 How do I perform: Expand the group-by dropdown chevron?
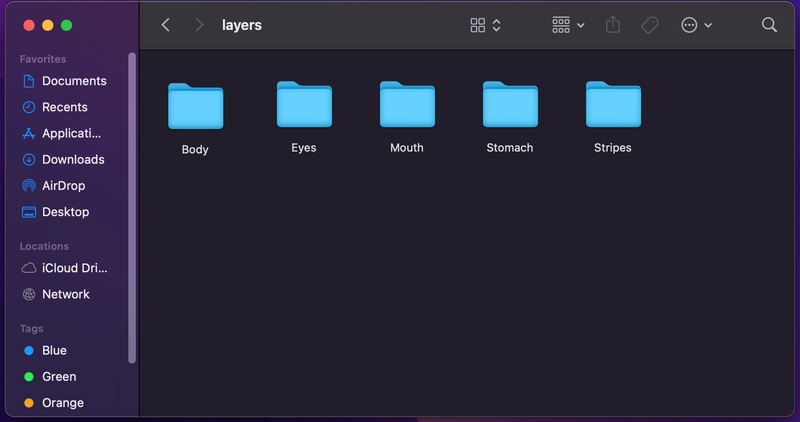click(581, 25)
